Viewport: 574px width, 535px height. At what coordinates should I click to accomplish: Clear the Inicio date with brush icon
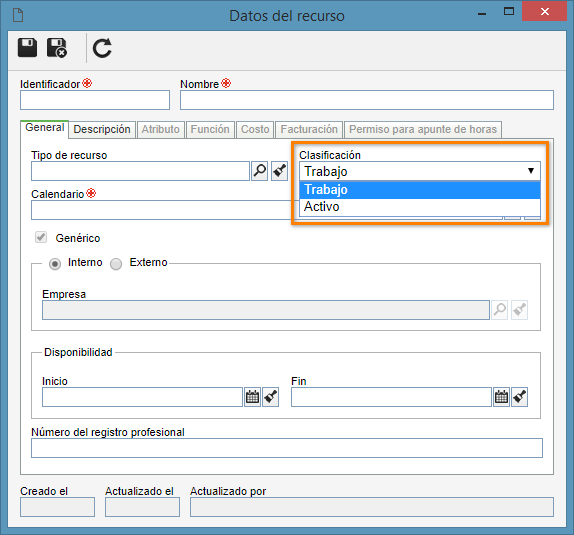[x=271, y=397]
